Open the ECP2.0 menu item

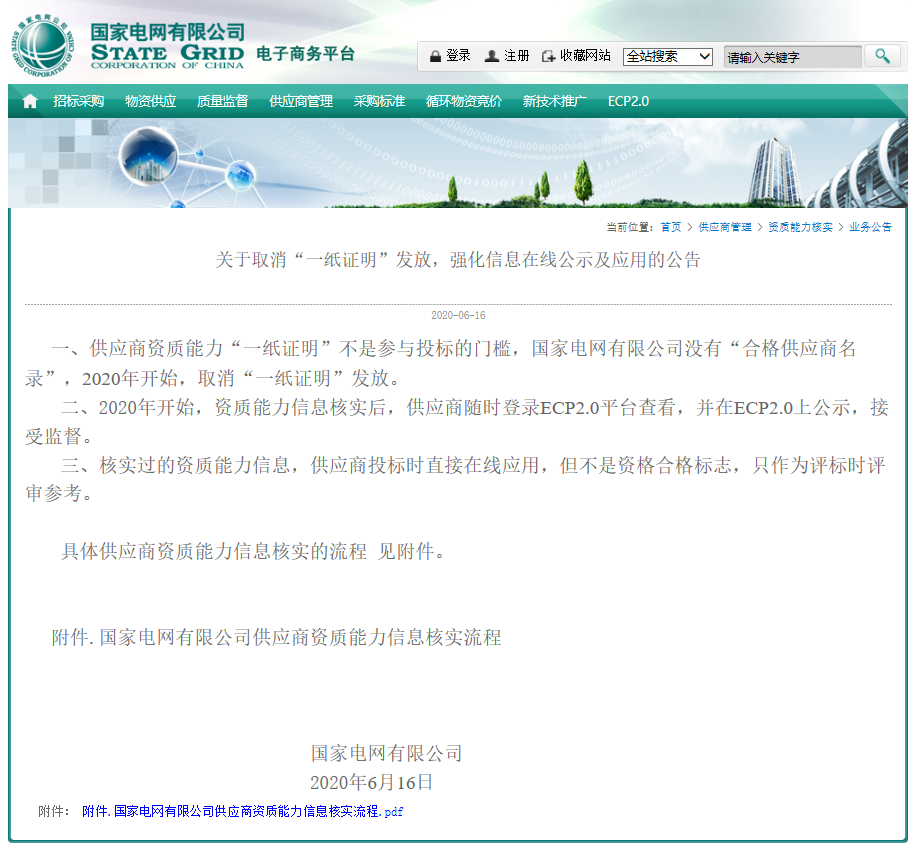(628, 100)
